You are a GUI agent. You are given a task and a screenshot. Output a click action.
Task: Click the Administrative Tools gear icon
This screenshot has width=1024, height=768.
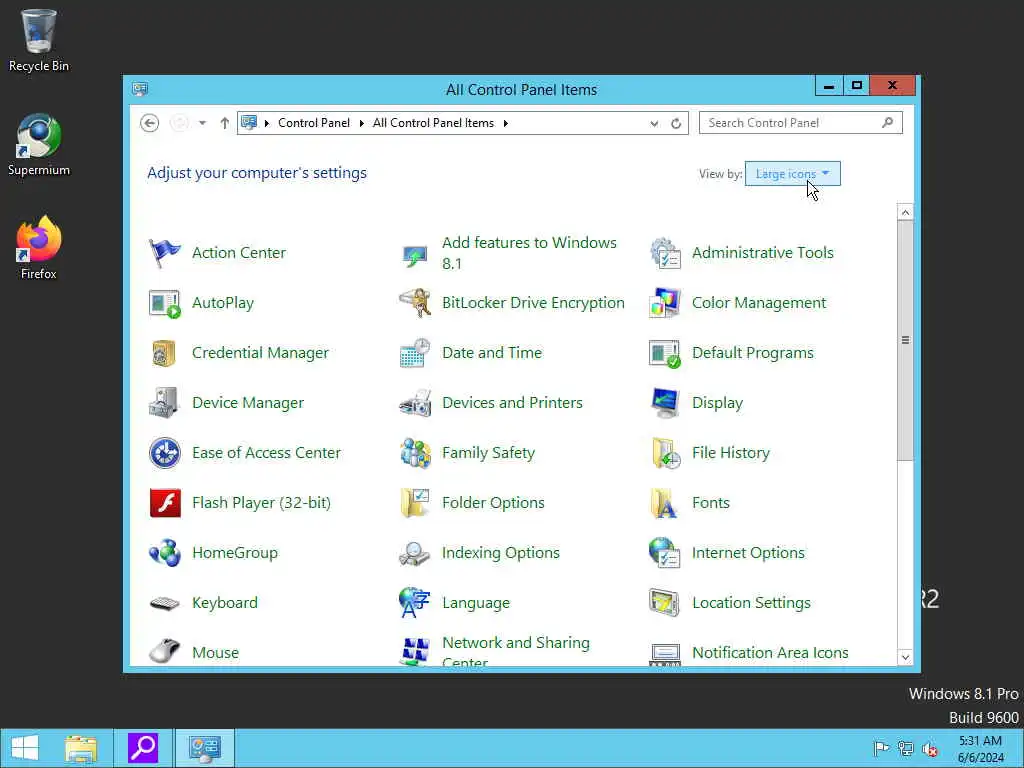[665, 253]
